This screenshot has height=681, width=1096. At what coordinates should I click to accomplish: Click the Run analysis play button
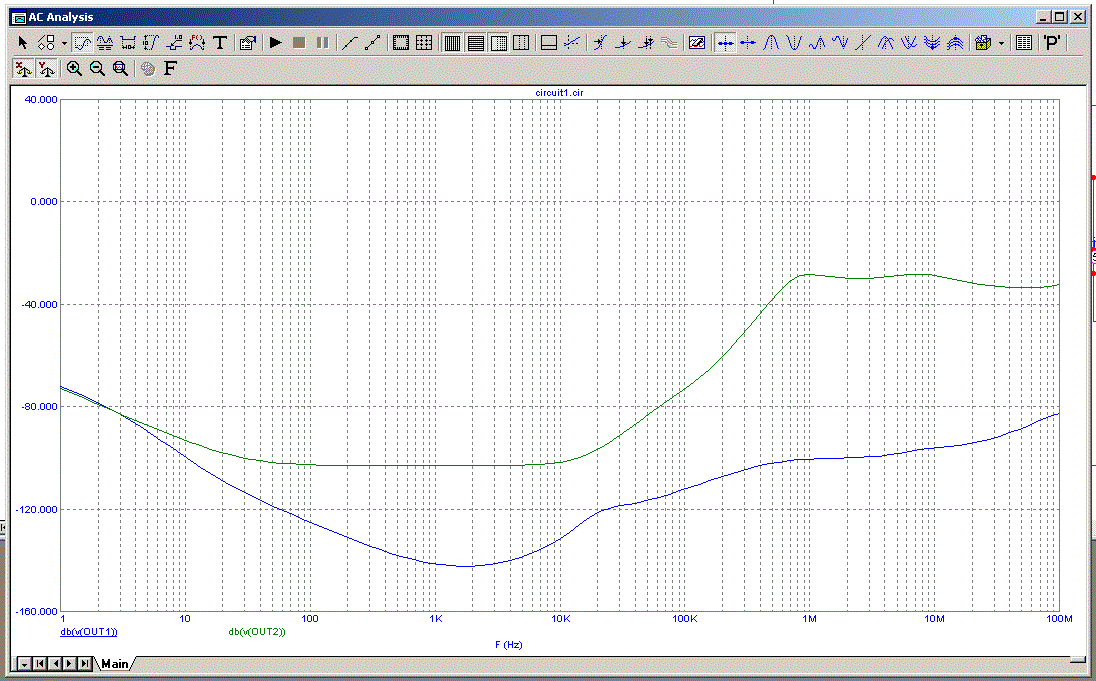(275, 43)
